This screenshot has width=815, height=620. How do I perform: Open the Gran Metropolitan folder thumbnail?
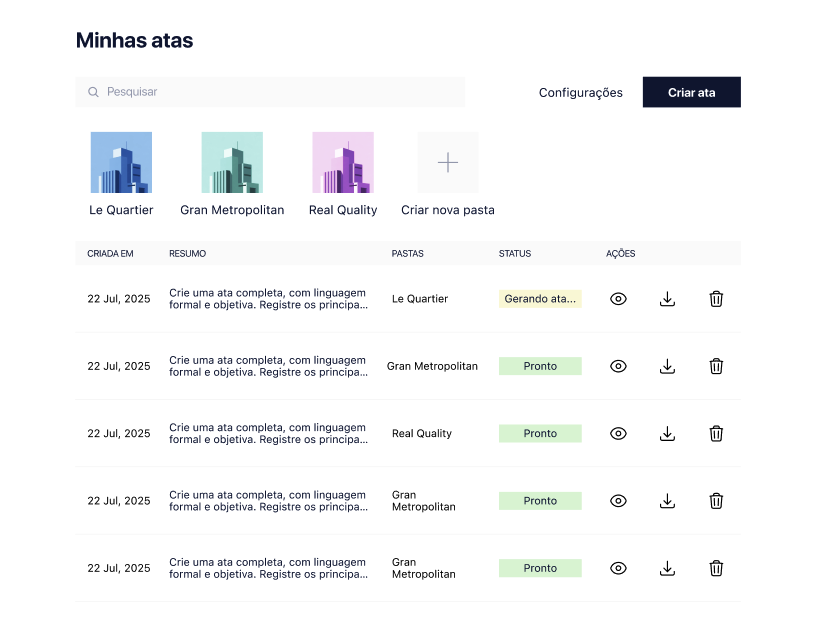click(x=232, y=163)
